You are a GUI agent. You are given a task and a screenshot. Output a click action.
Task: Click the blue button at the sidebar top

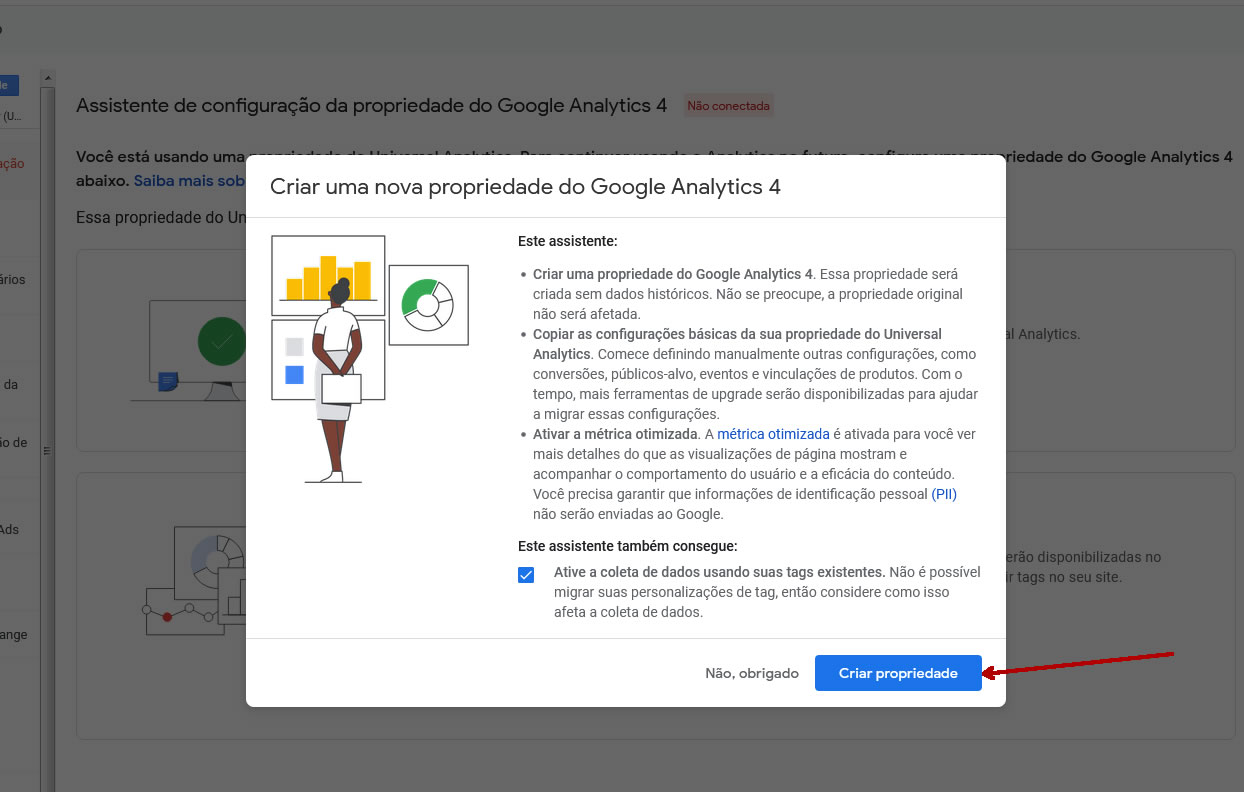pyautogui.click(x=9, y=86)
